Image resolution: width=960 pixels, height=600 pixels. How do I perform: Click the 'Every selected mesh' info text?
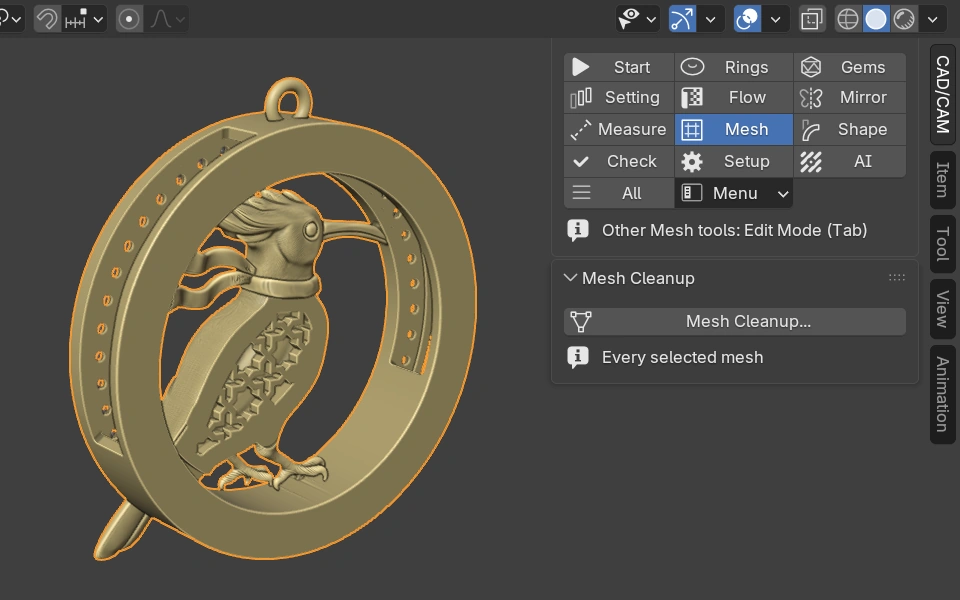click(682, 358)
